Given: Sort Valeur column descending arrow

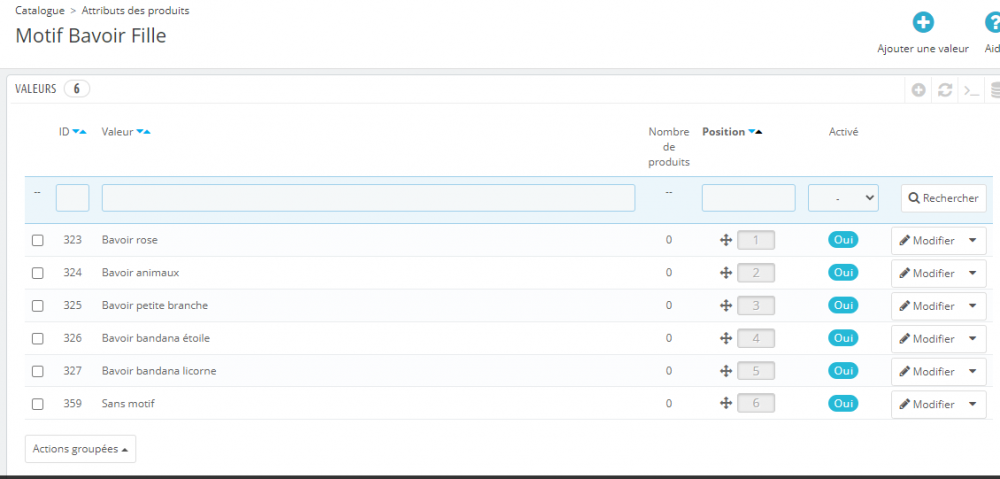Looking at the screenshot, I should click(140, 132).
